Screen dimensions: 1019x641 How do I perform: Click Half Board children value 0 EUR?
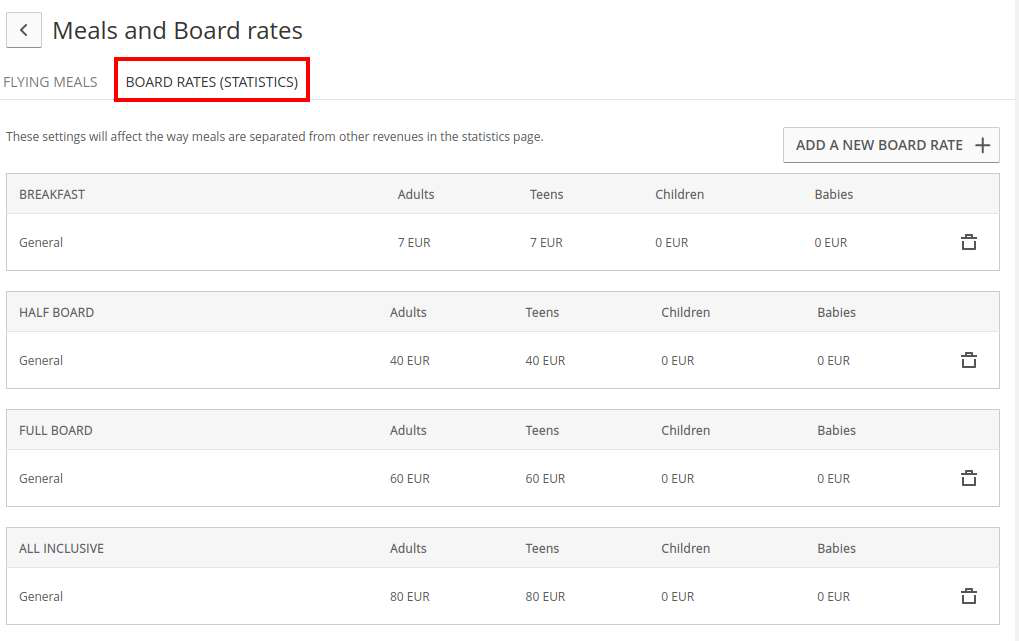tap(678, 360)
